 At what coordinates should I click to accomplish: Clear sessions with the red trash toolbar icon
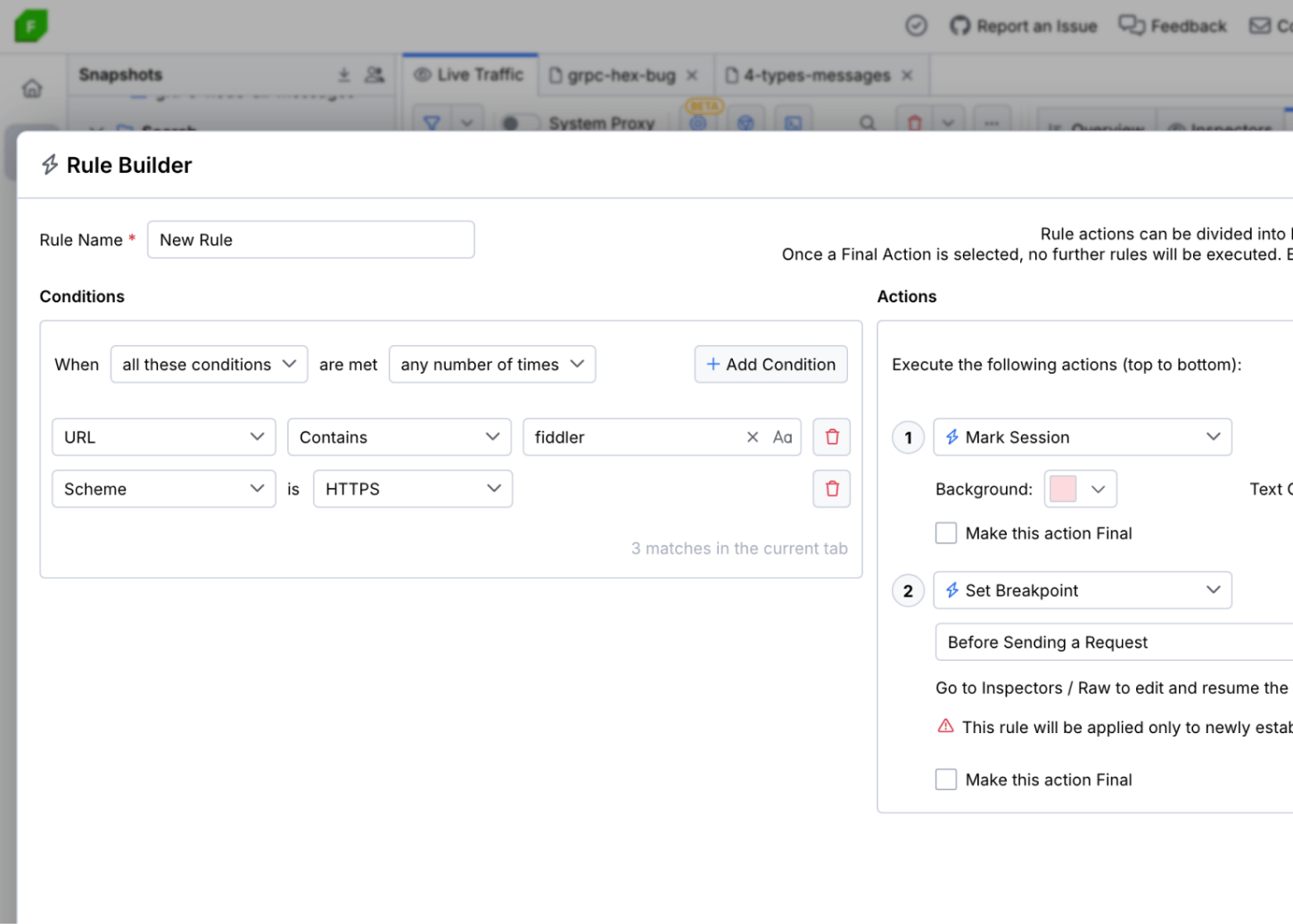click(914, 121)
